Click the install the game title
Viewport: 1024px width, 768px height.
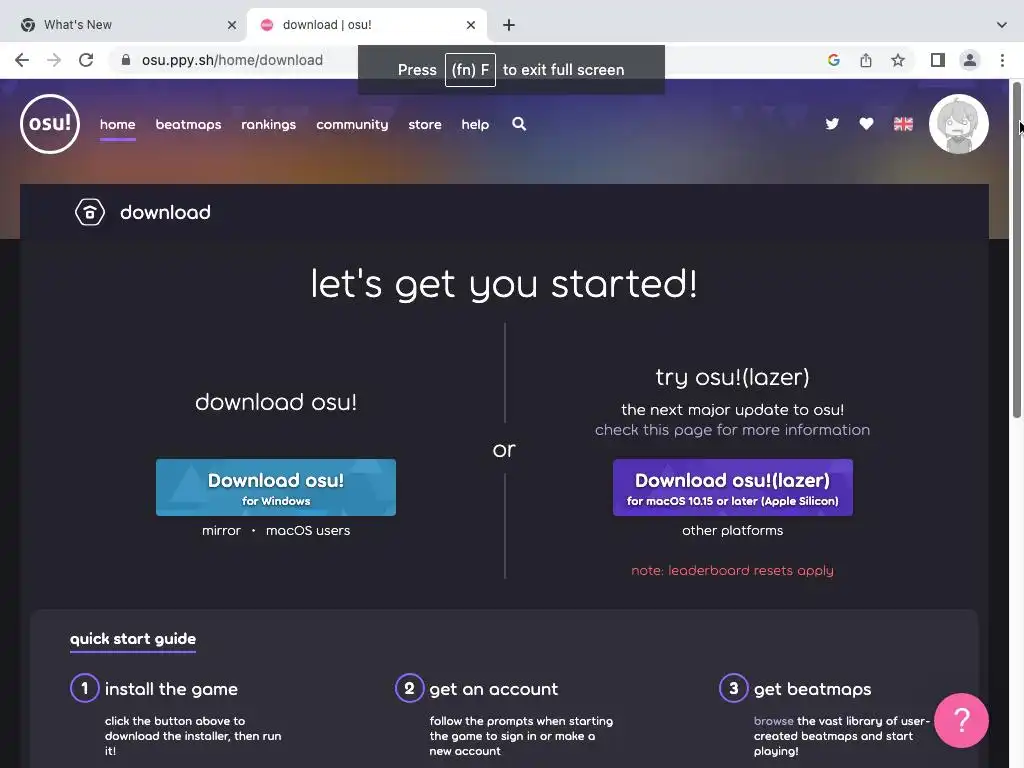tap(171, 689)
